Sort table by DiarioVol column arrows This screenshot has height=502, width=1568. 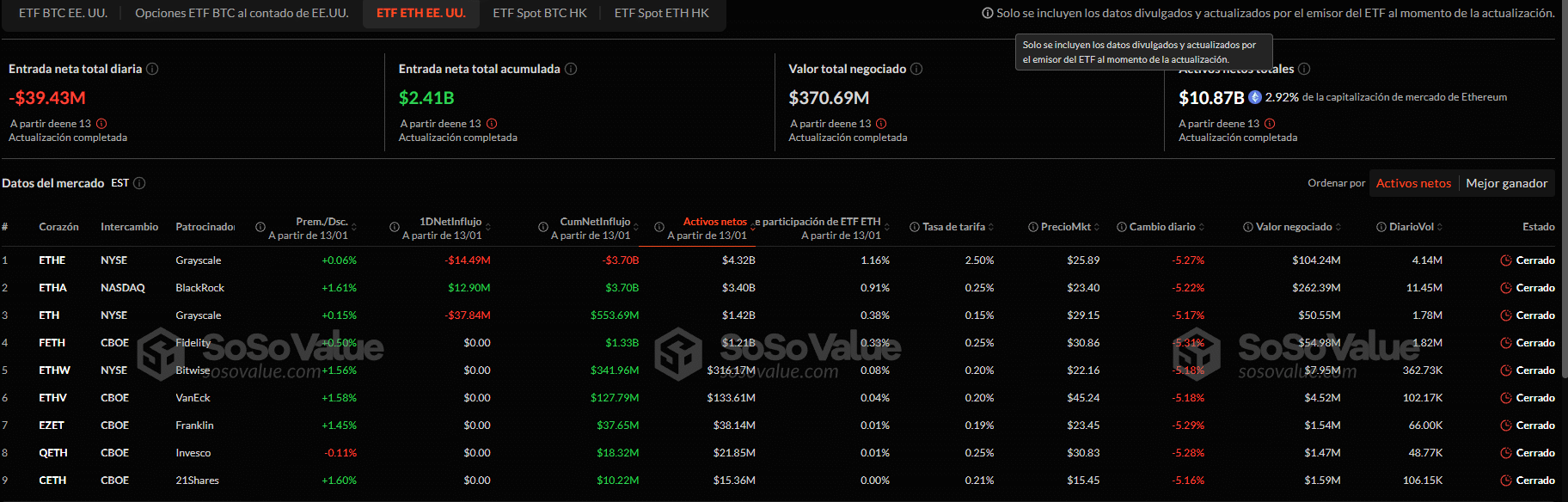coord(1440,227)
